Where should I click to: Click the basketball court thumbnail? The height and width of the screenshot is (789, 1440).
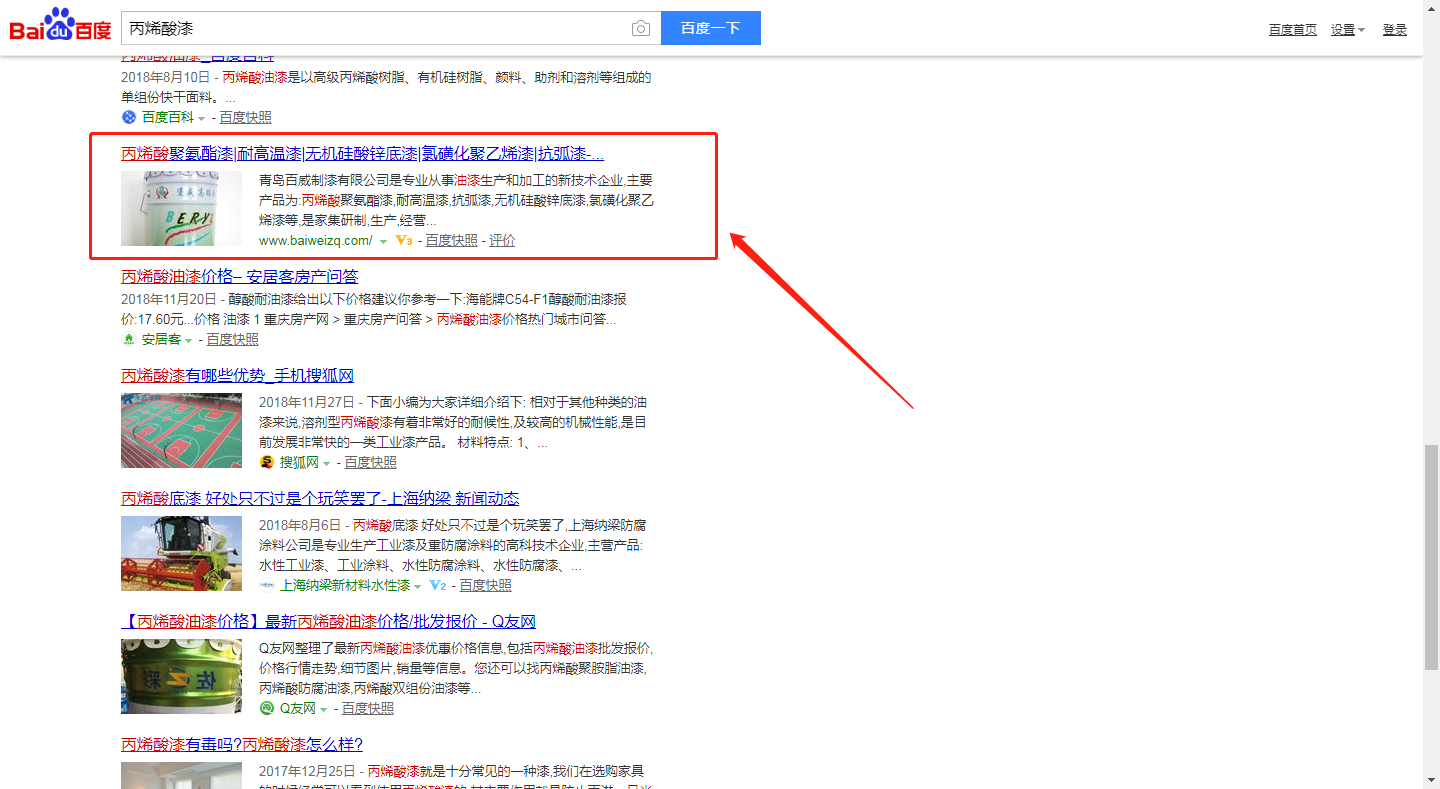(x=182, y=430)
